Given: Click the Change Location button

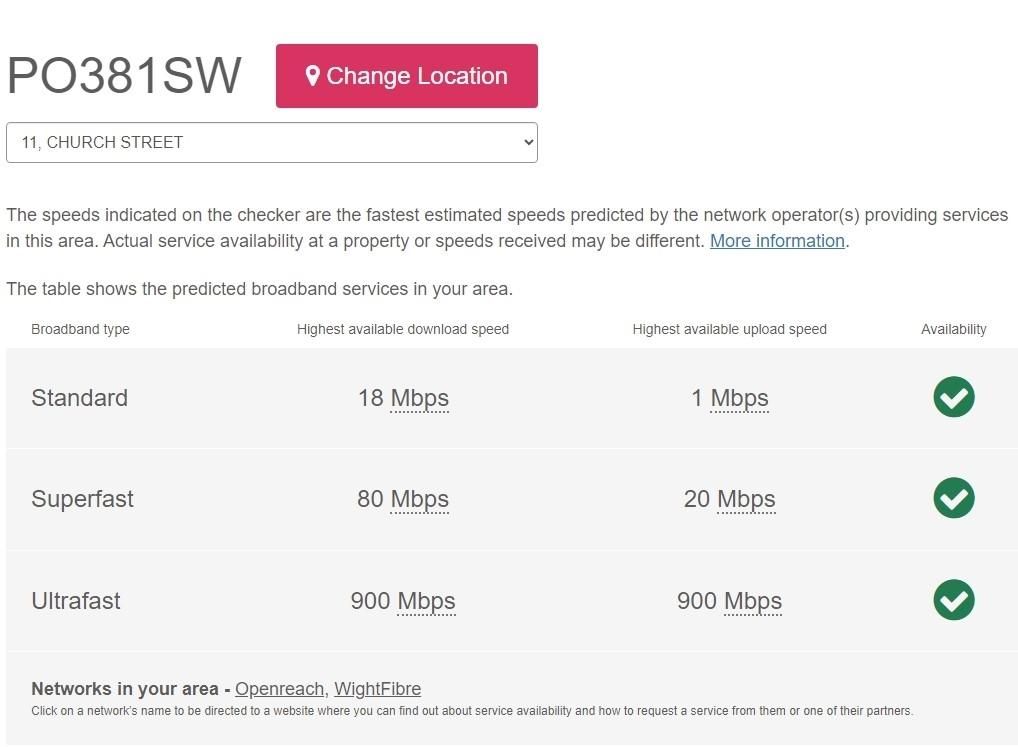Looking at the screenshot, I should point(406,76).
